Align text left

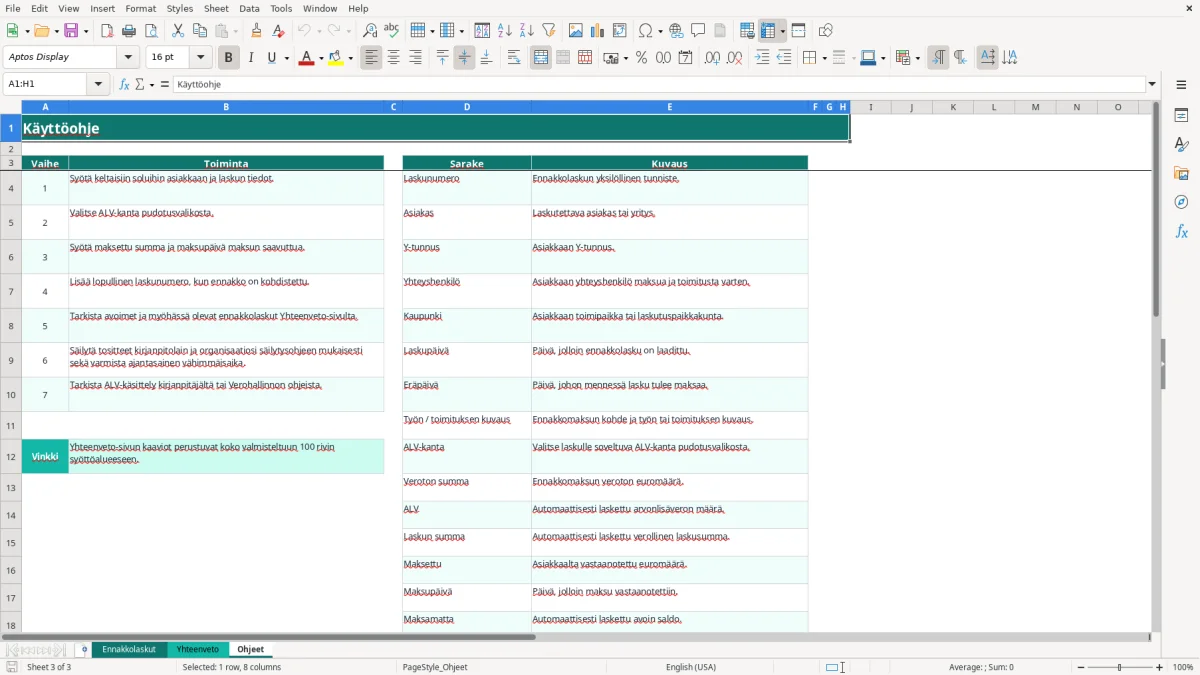point(371,58)
